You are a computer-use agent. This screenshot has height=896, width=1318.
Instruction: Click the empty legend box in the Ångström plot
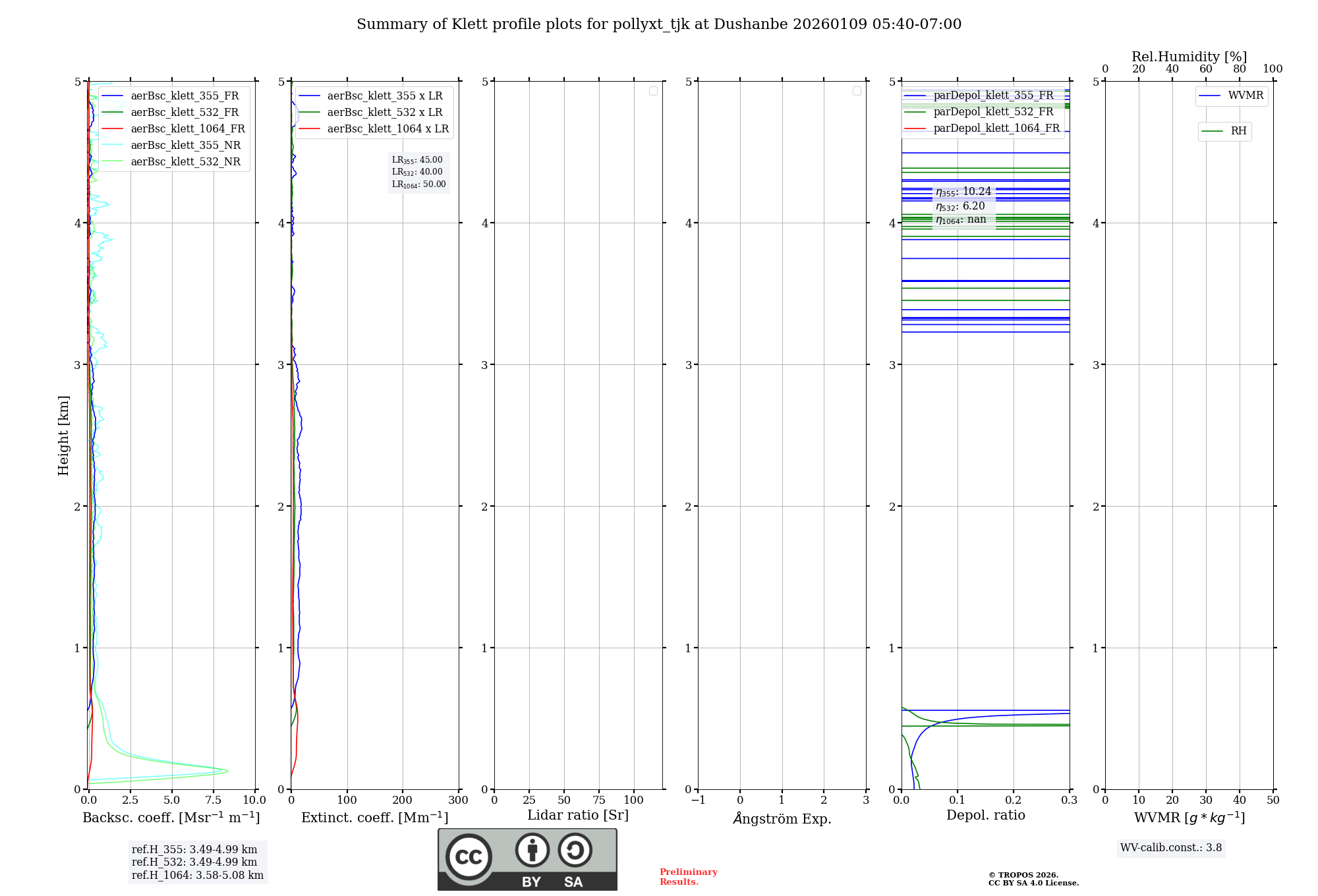point(857,91)
